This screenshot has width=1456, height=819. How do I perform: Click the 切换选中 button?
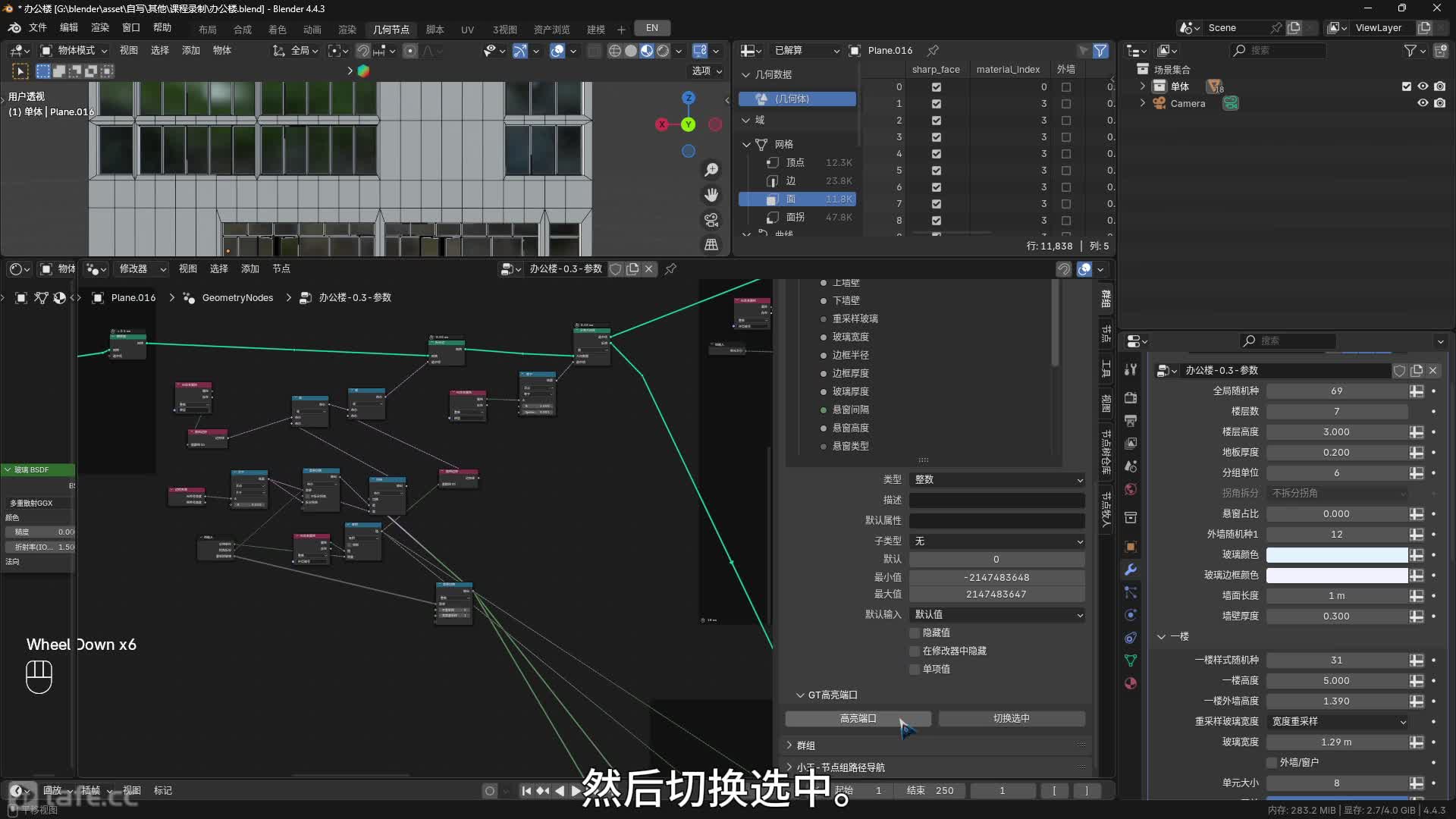pyautogui.click(x=1012, y=719)
